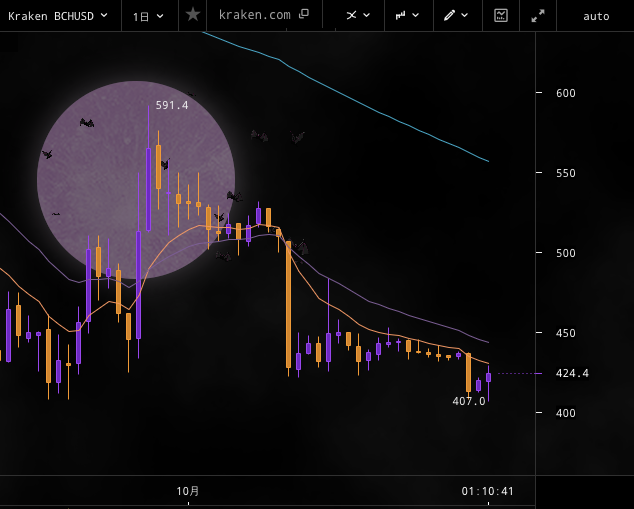Open the indicators crossed-lines dropdown
The width and height of the screenshot is (634, 509).
coord(358,15)
